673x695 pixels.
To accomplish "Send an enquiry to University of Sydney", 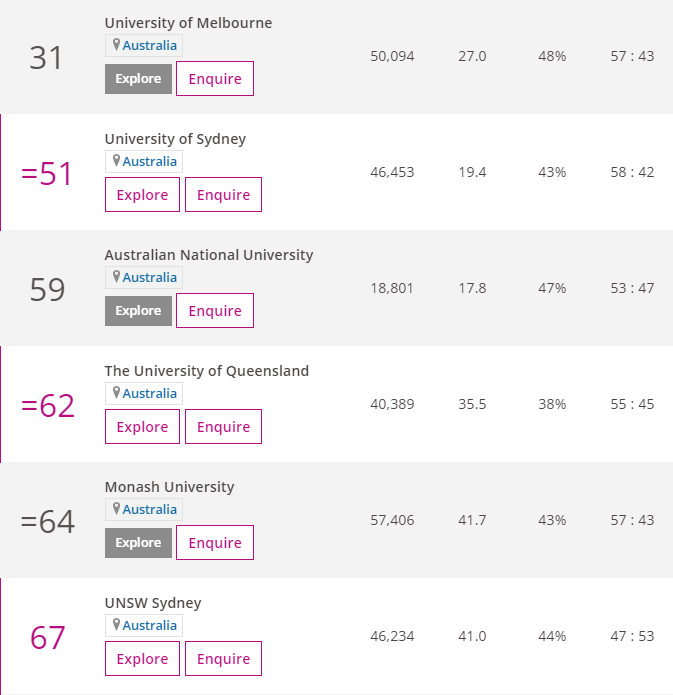I will point(223,195).
